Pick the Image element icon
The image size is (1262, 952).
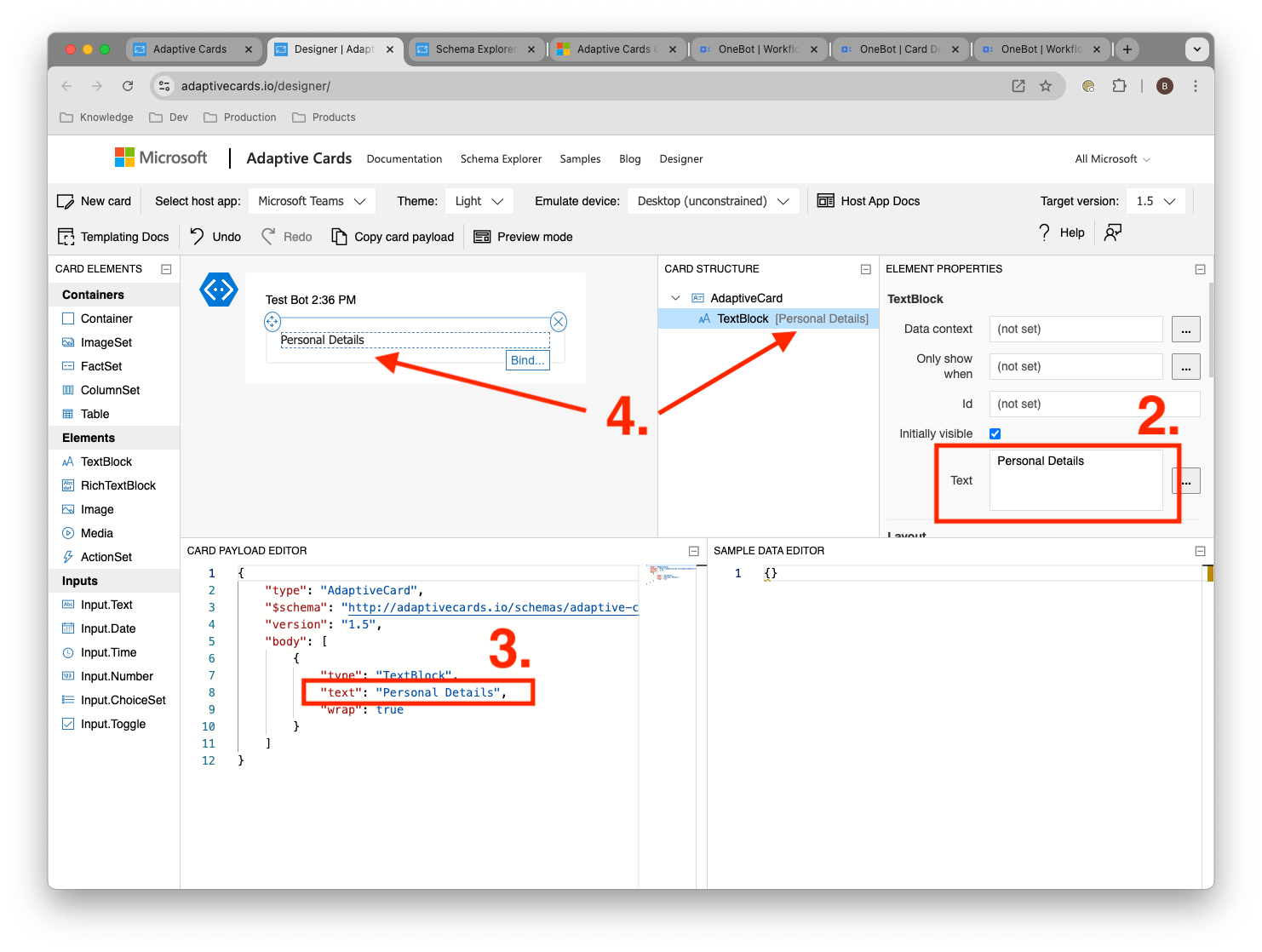68,509
